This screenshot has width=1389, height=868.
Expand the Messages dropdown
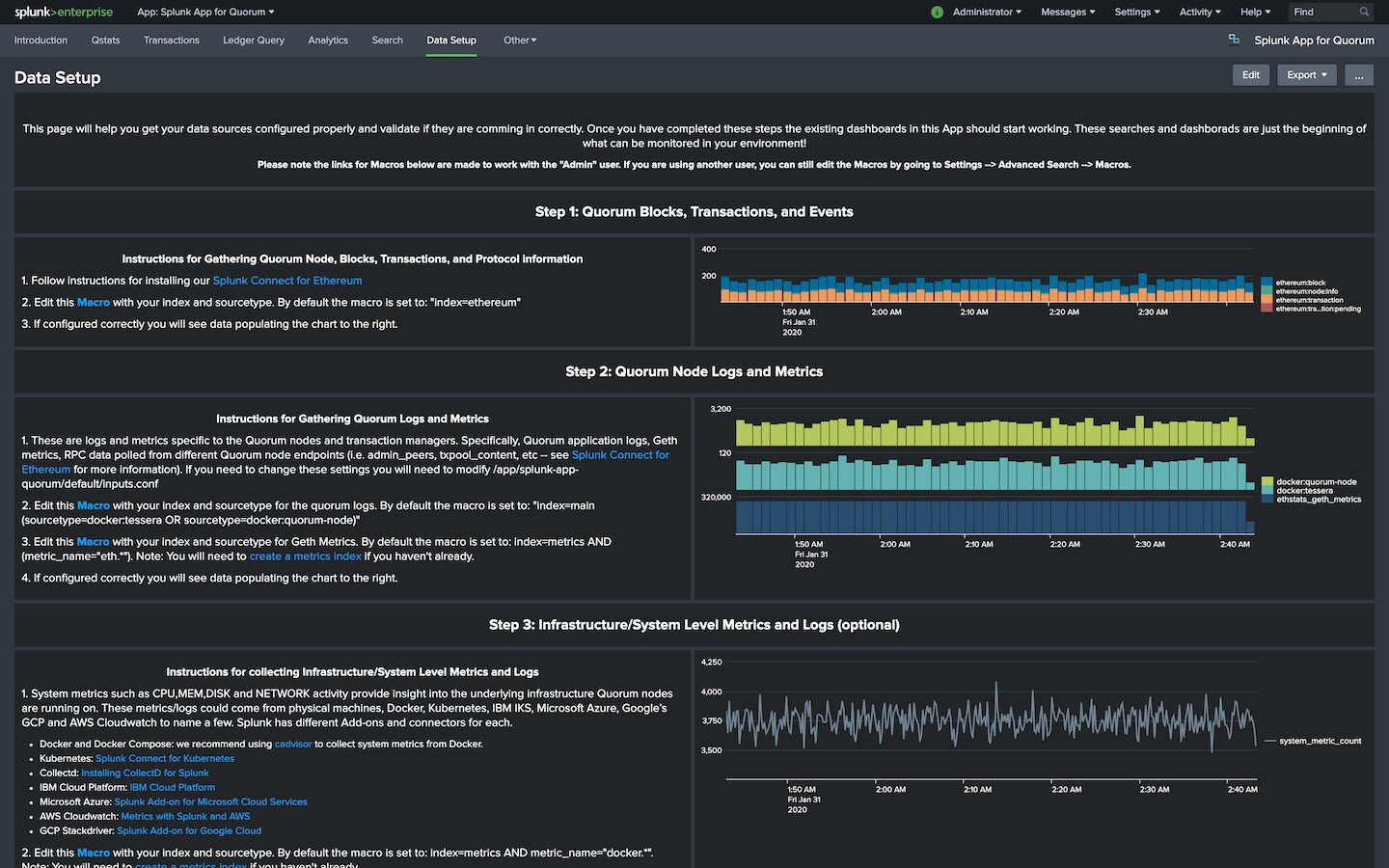1068,13
